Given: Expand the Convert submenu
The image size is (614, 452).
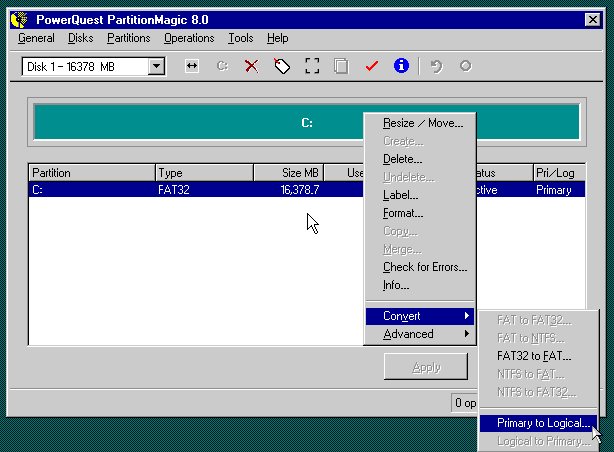Looking at the screenshot, I should point(419,316).
